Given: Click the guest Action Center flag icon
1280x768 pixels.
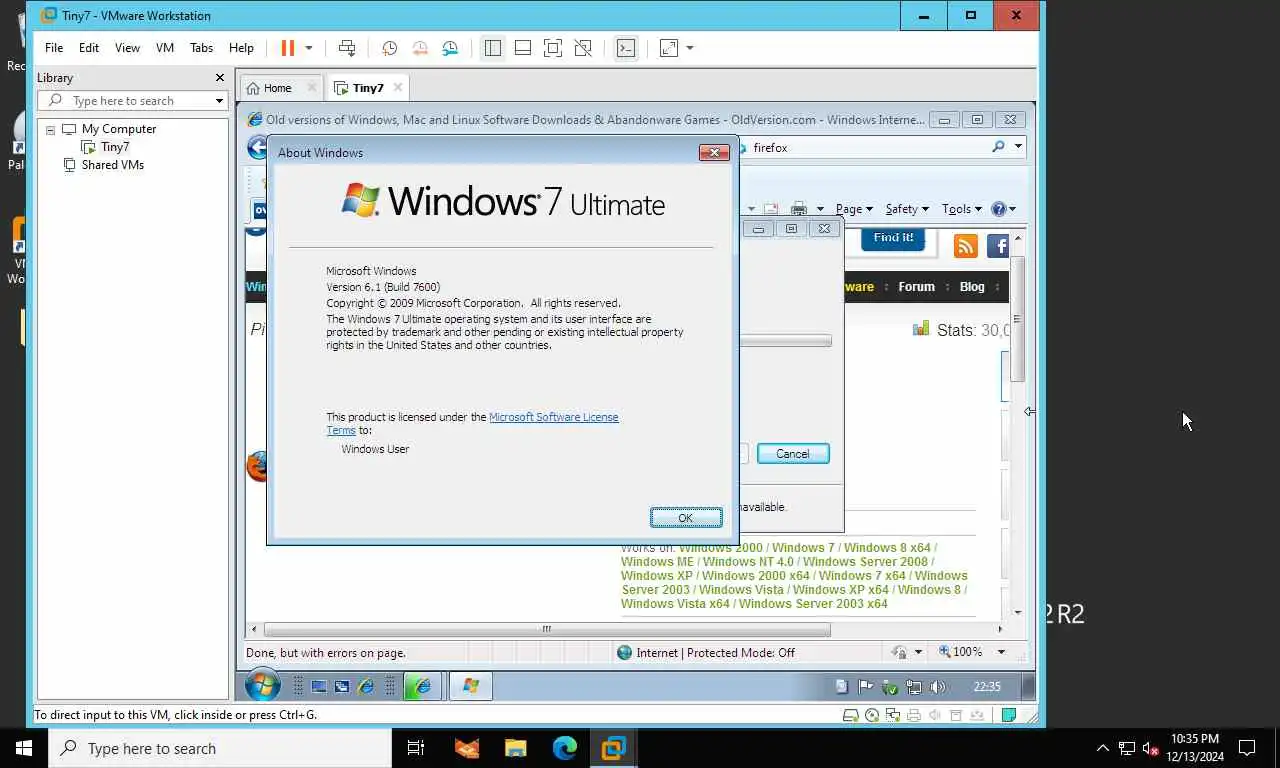Looking at the screenshot, I should point(866,687).
